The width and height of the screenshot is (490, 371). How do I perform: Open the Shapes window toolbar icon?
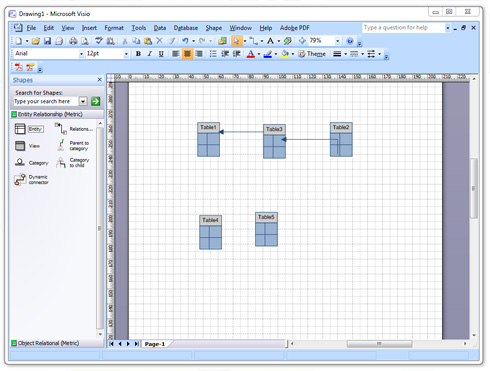pyautogui.click(x=222, y=41)
